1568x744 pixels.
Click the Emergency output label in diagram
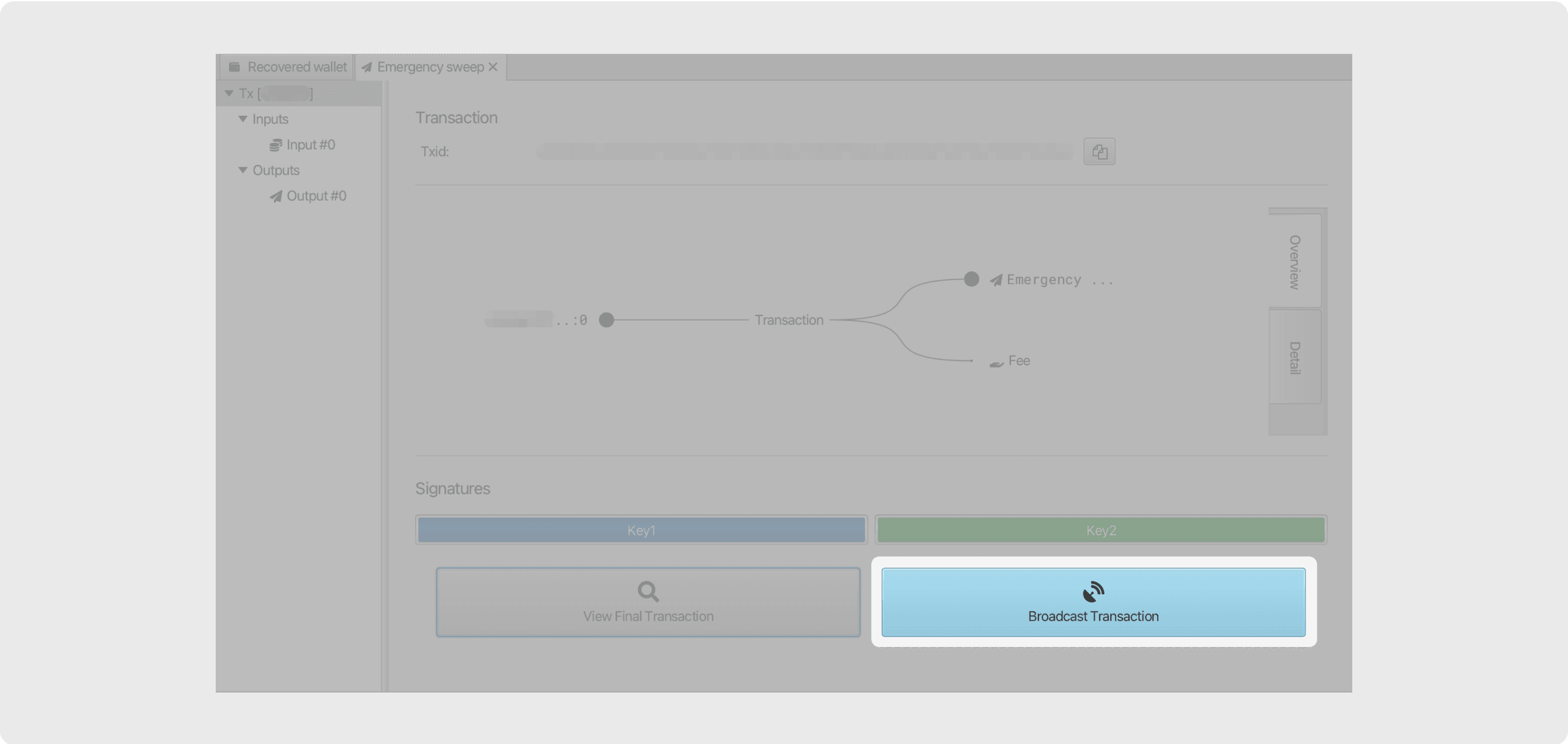1060,280
